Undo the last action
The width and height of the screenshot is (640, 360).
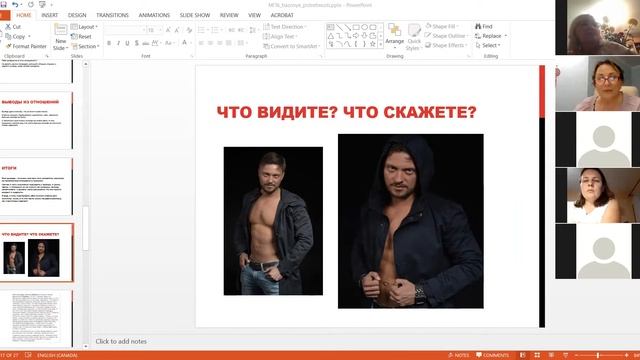15,4
